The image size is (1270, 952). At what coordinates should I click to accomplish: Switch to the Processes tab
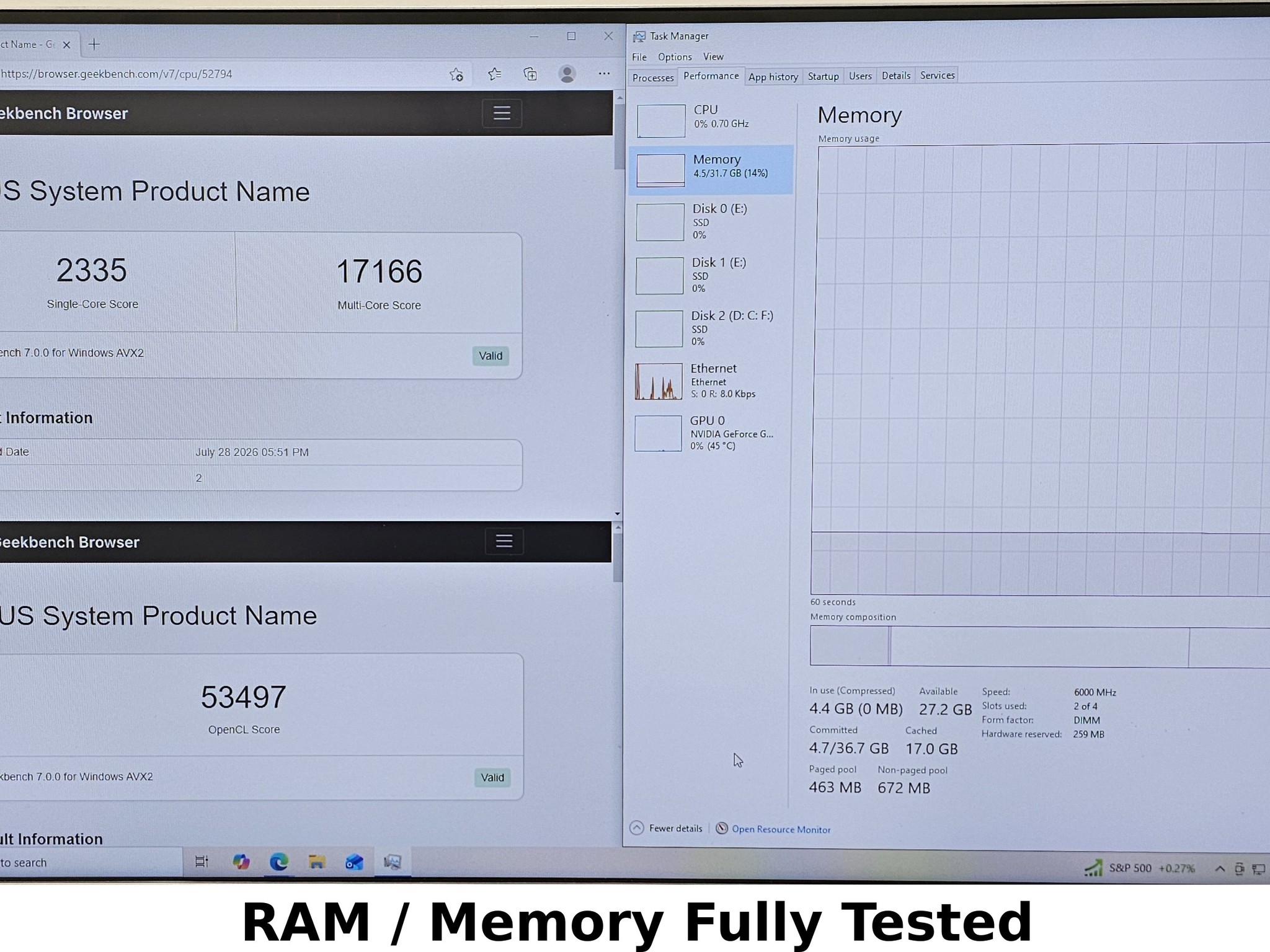tap(653, 77)
